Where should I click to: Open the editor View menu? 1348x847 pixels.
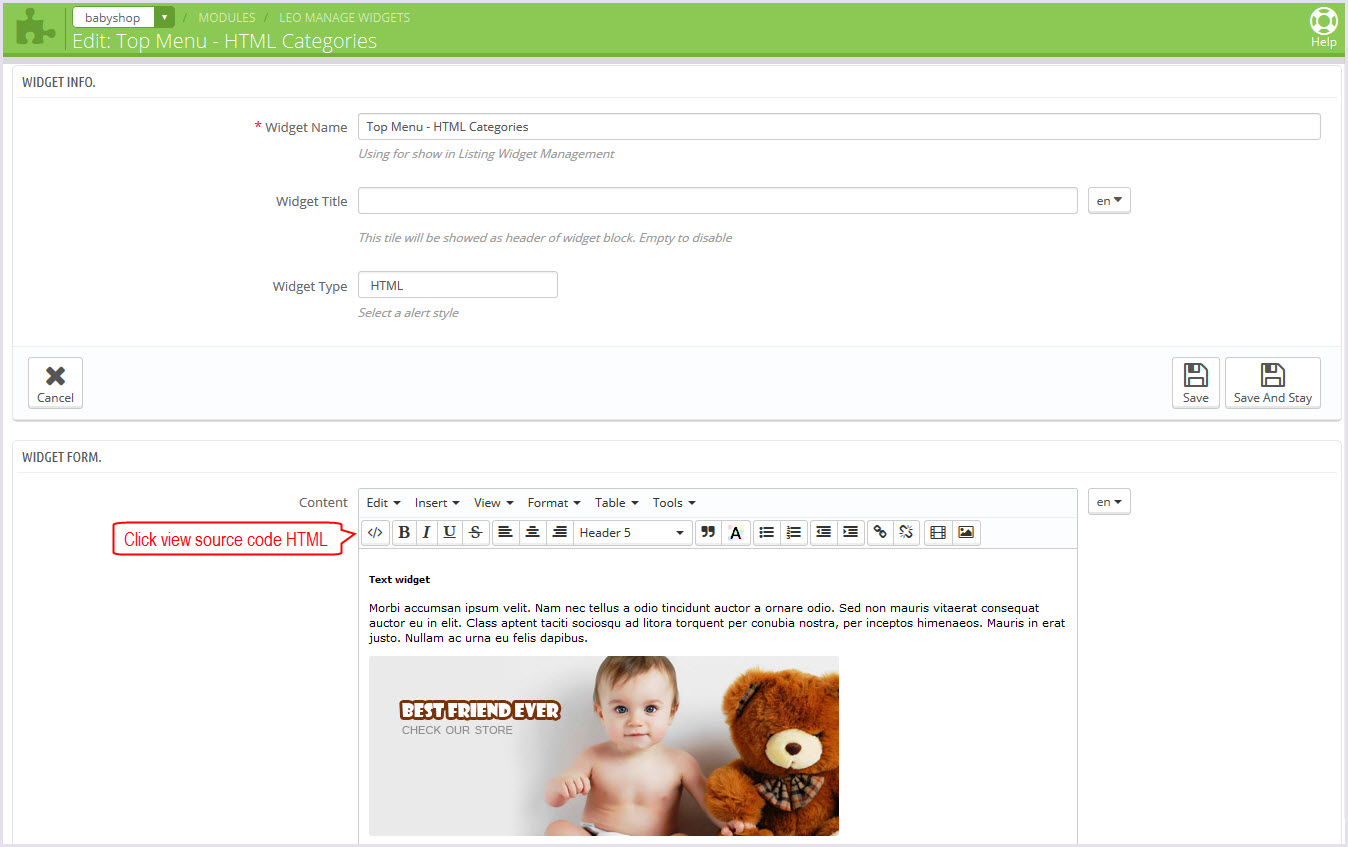click(494, 503)
